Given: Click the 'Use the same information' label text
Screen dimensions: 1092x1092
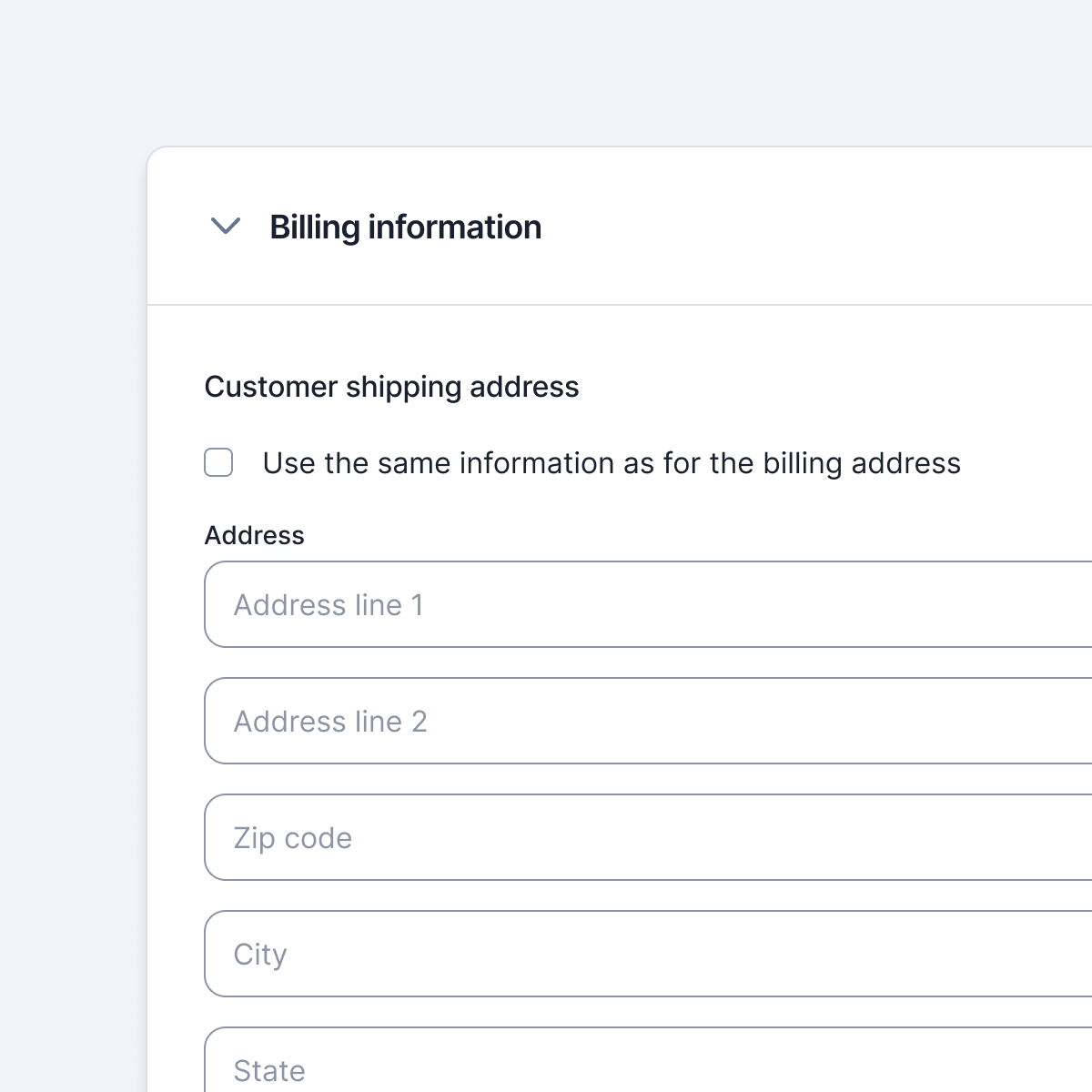Looking at the screenshot, I should pos(612,463).
